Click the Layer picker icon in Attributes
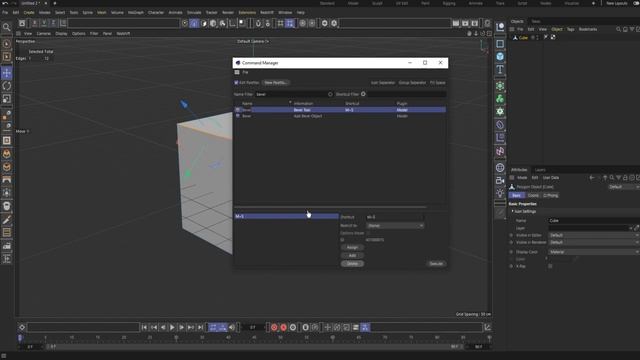 pos(636,228)
